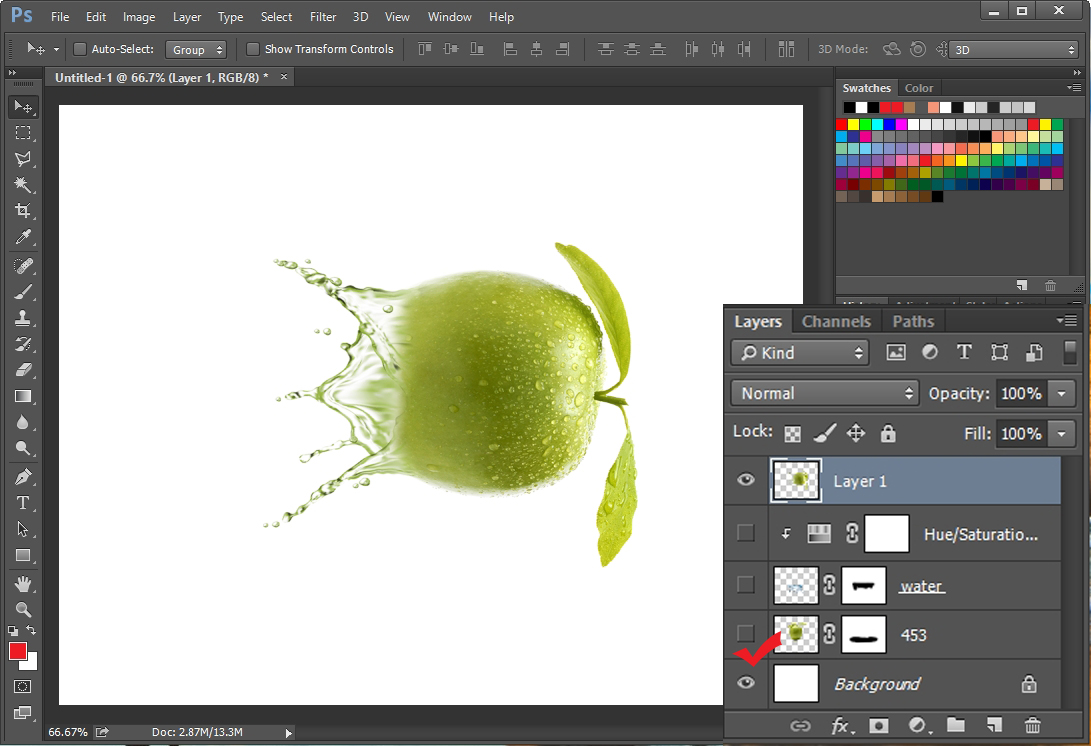Filter layers by adjustment type
Screen dimensions: 1091x746
coord(930,352)
